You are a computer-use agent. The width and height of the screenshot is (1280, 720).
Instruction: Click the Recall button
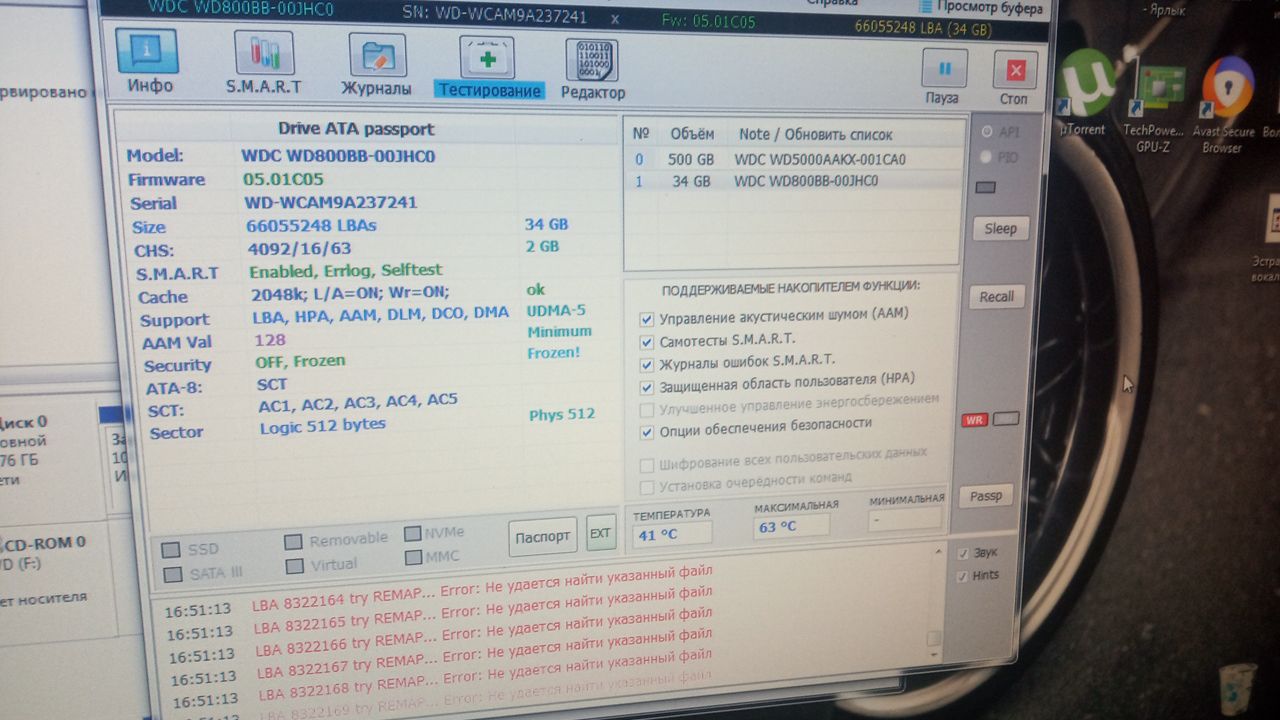(x=996, y=297)
